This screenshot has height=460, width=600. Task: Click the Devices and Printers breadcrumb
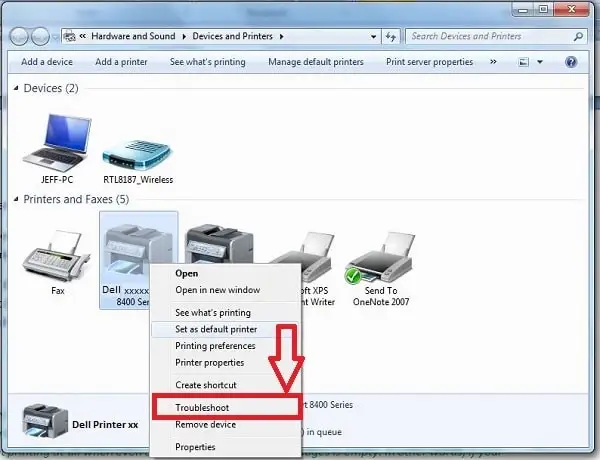(x=232, y=36)
